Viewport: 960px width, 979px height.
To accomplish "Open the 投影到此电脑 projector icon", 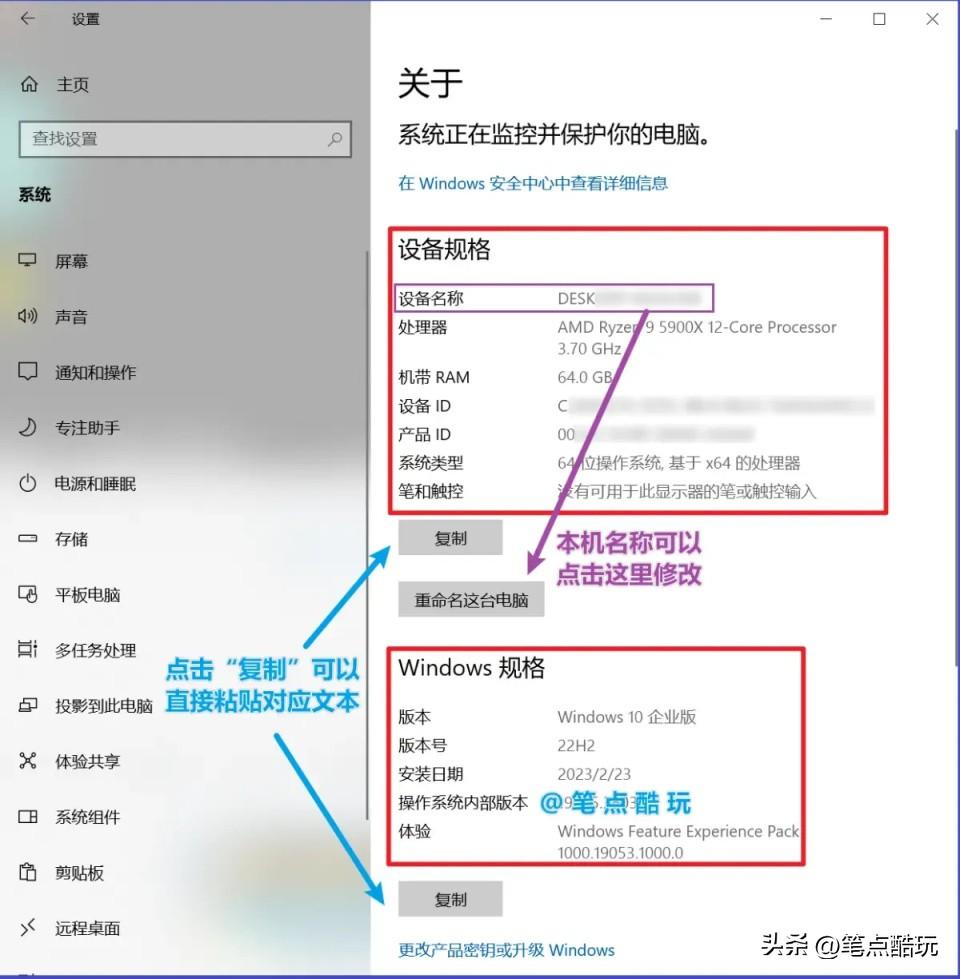I will coord(27,706).
